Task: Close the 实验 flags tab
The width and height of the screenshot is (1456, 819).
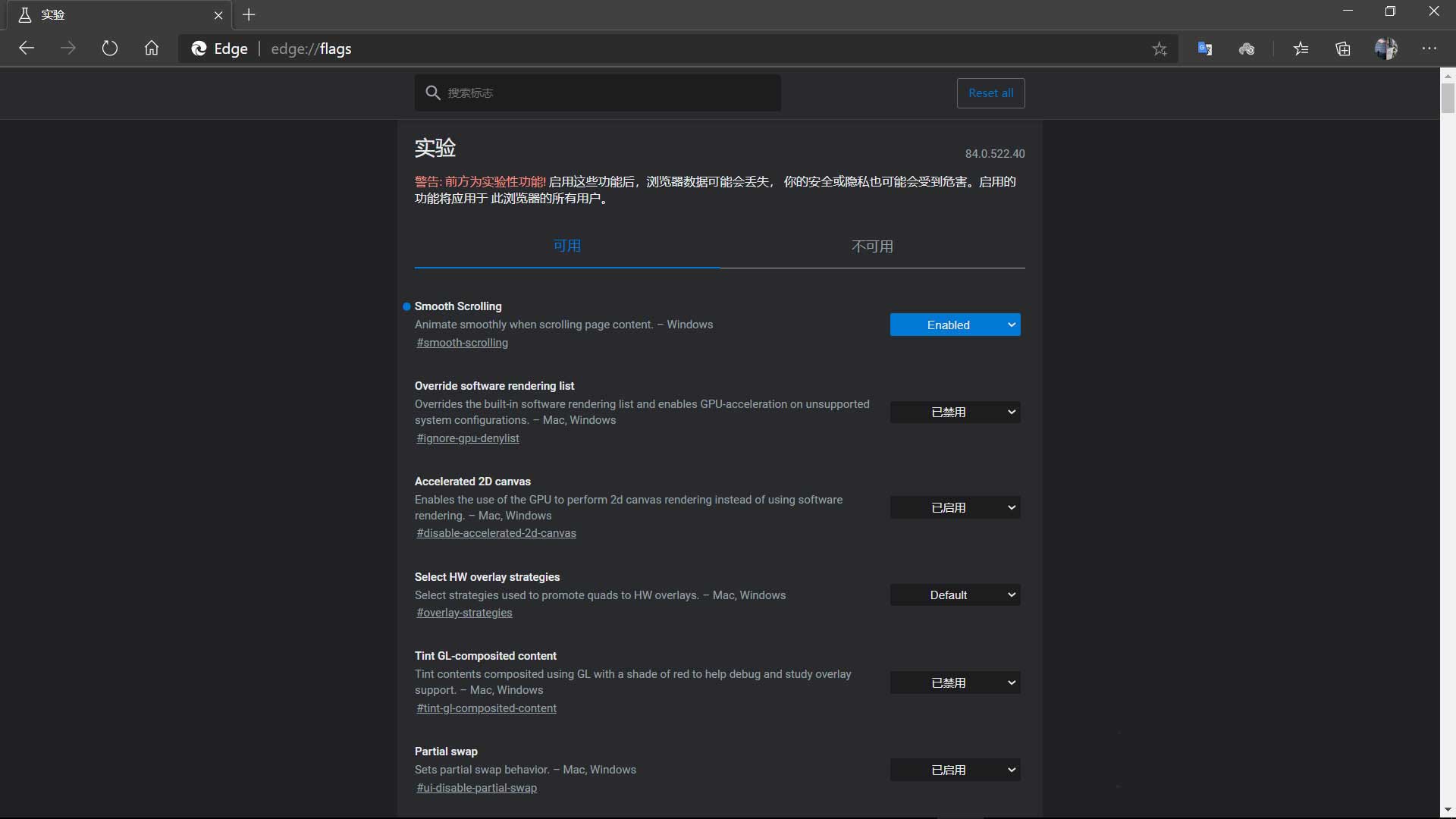Action: point(218,15)
